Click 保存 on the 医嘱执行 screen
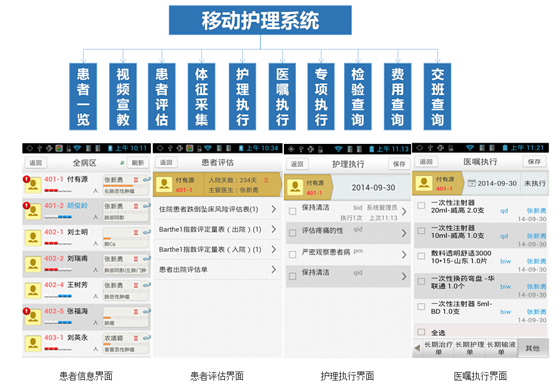Viewport: 560px width, 392px height. point(534,162)
